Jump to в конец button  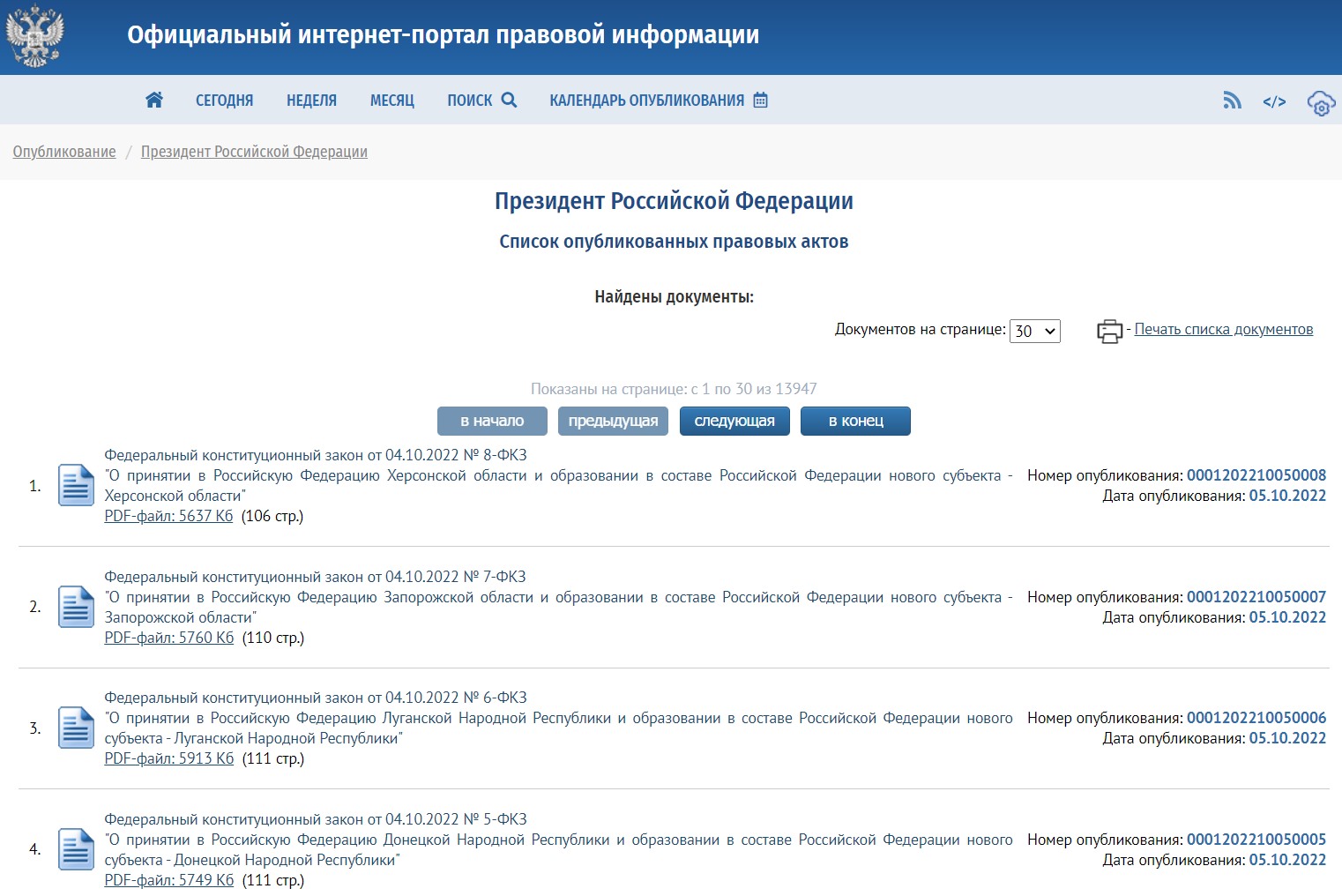coord(855,422)
